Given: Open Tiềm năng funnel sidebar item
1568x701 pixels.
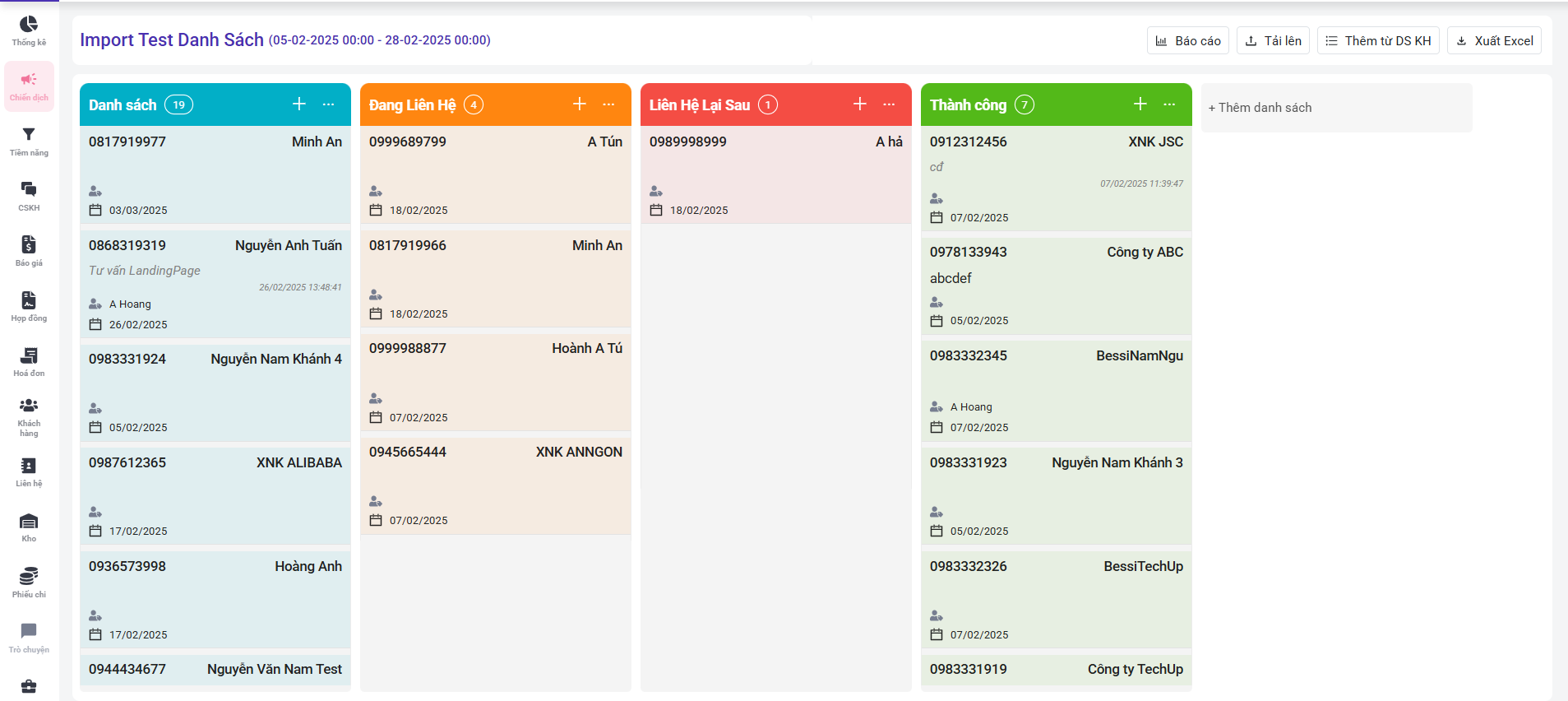Looking at the screenshot, I should [x=29, y=142].
